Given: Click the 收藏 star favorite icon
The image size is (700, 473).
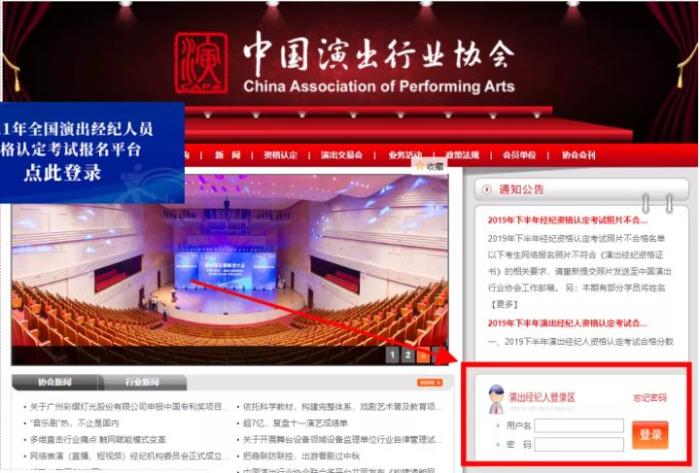Looking at the screenshot, I should pos(420,166).
